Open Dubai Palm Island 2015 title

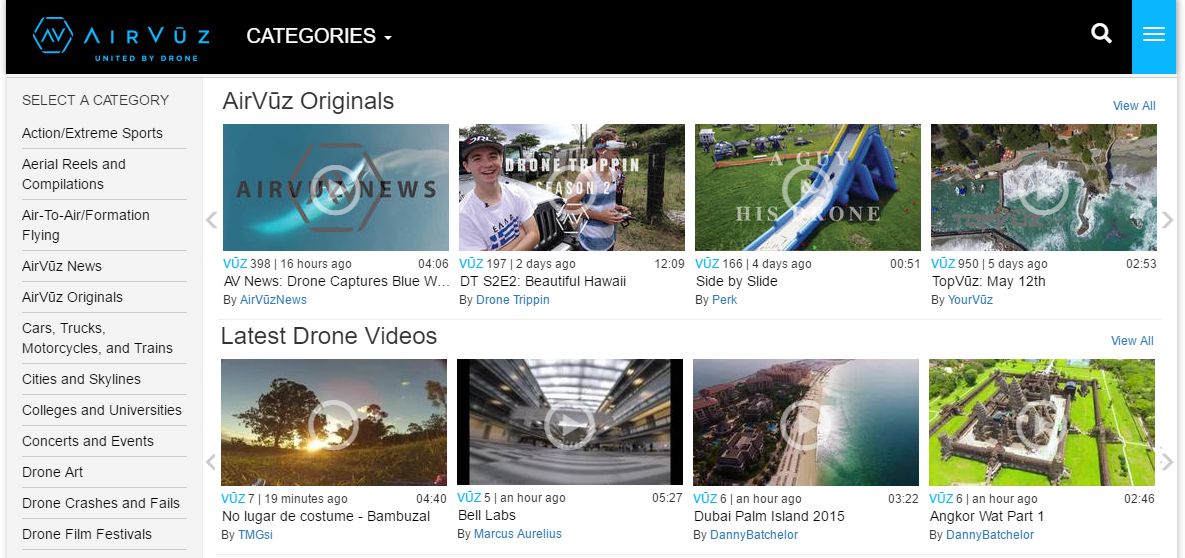[x=769, y=516]
